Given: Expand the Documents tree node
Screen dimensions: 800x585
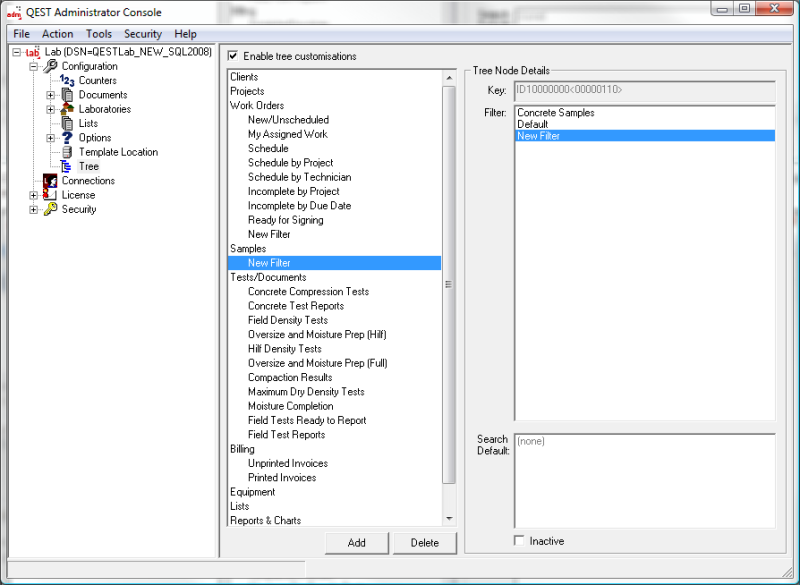Looking at the screenshot, I should pyautogui.click(x=50, y=95).
